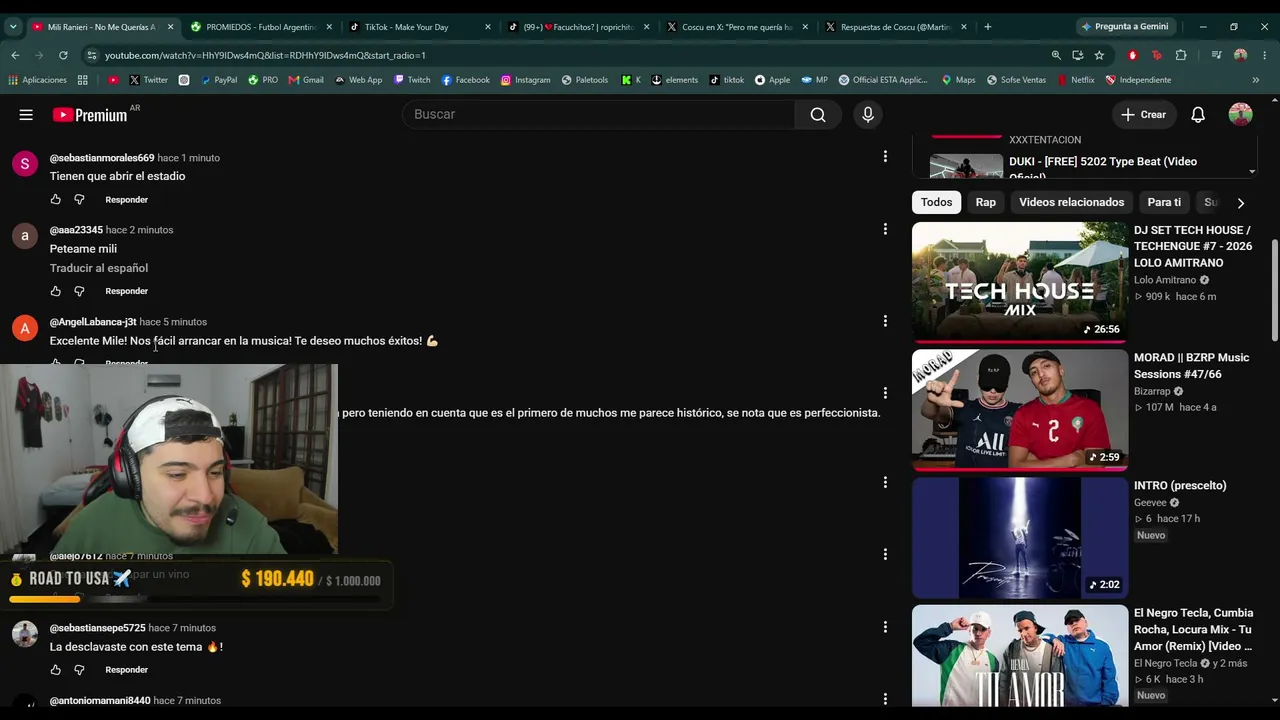Open the Gmail bookmark
This screenshot has width=1280, height=720.
[306, 80]
